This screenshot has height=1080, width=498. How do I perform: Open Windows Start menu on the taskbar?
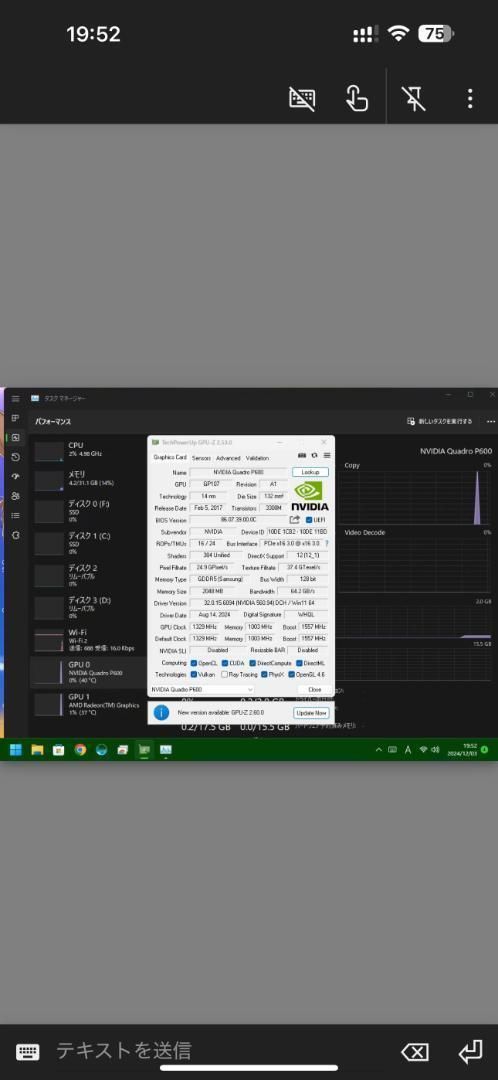tap(16, 749)
